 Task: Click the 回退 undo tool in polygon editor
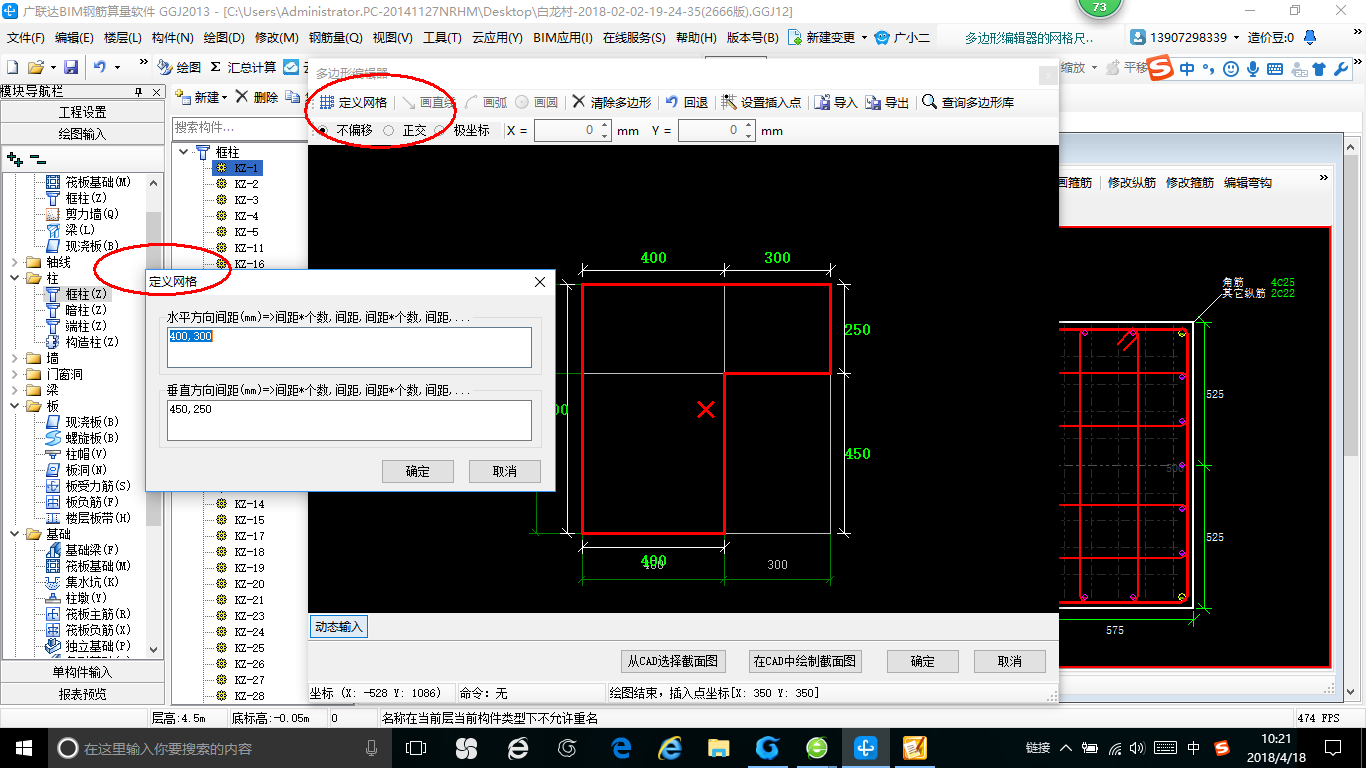[x=686, y=102]
